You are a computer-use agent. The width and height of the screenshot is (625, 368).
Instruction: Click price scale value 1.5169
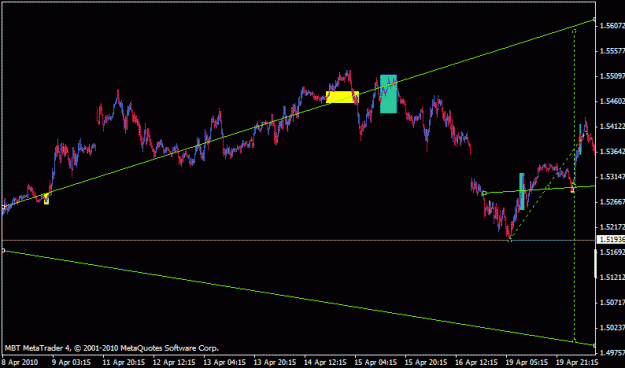point(612,252)
